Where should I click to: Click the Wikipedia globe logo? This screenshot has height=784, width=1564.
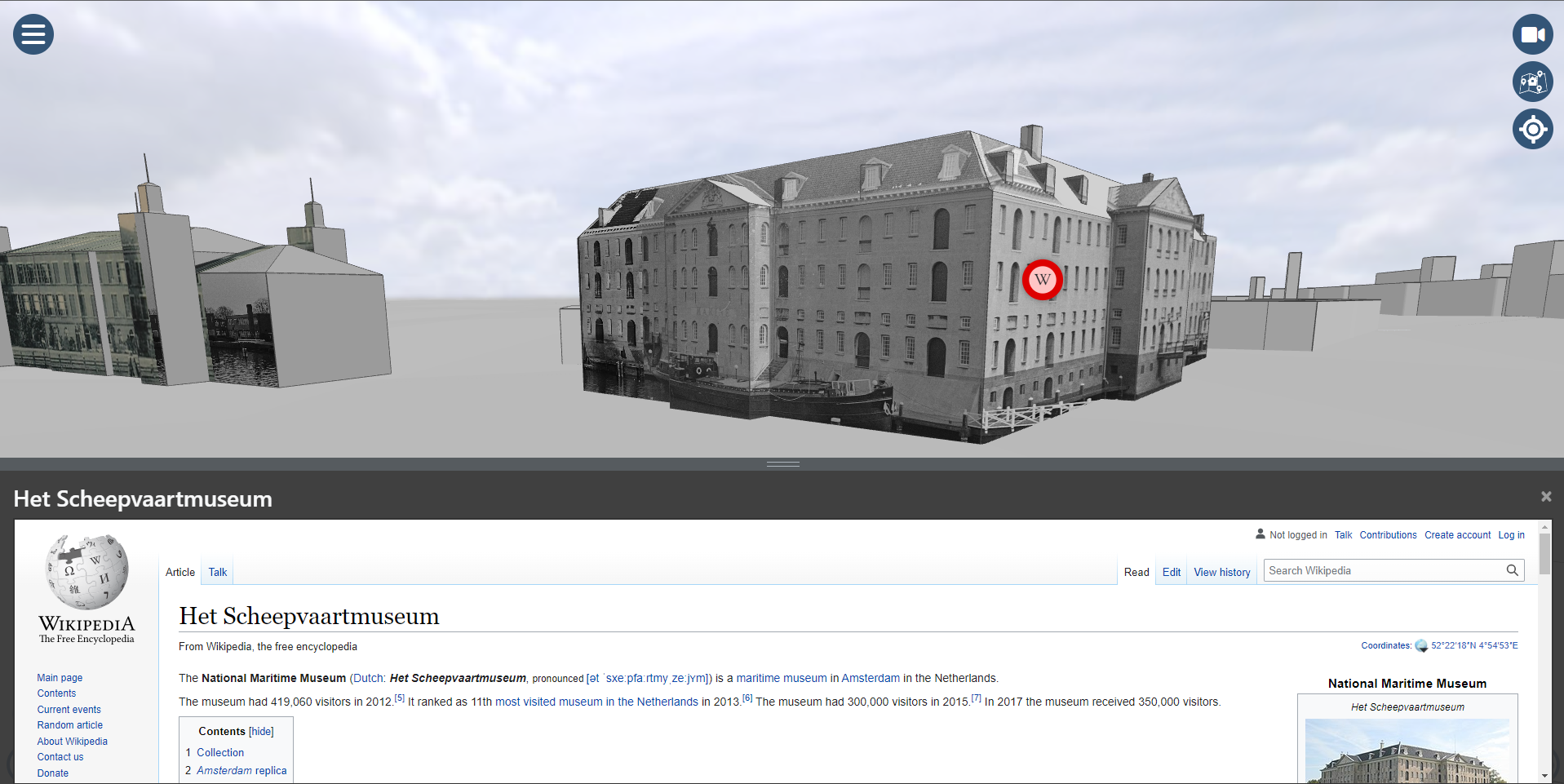point(86,572)
